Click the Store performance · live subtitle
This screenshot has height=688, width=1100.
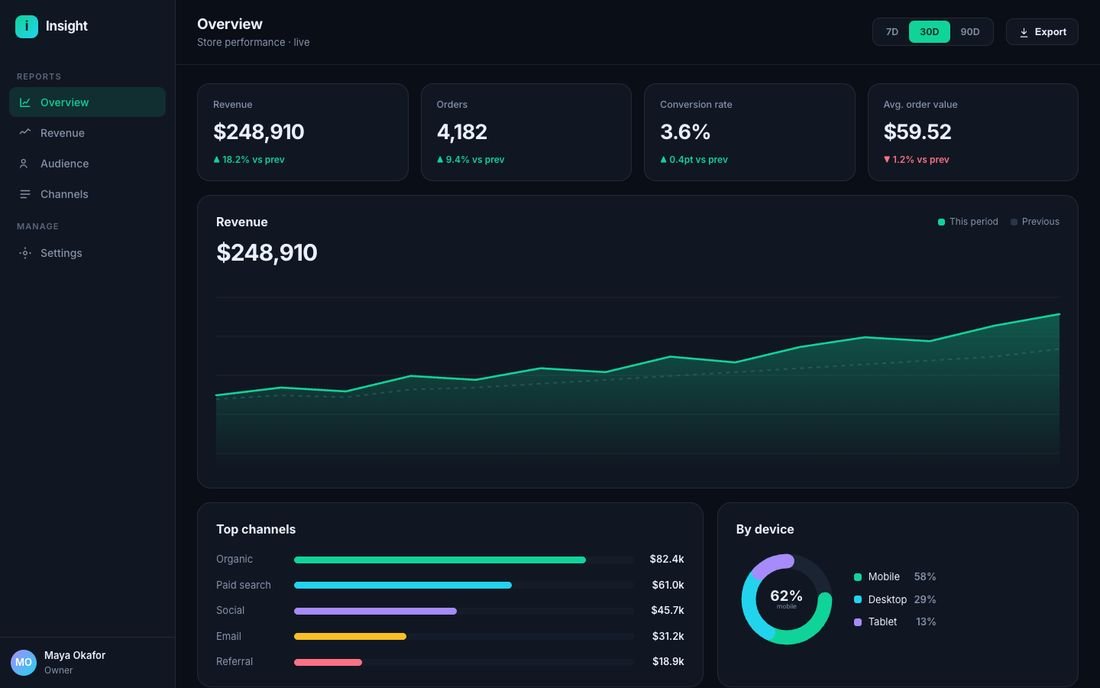coord(253,42)
